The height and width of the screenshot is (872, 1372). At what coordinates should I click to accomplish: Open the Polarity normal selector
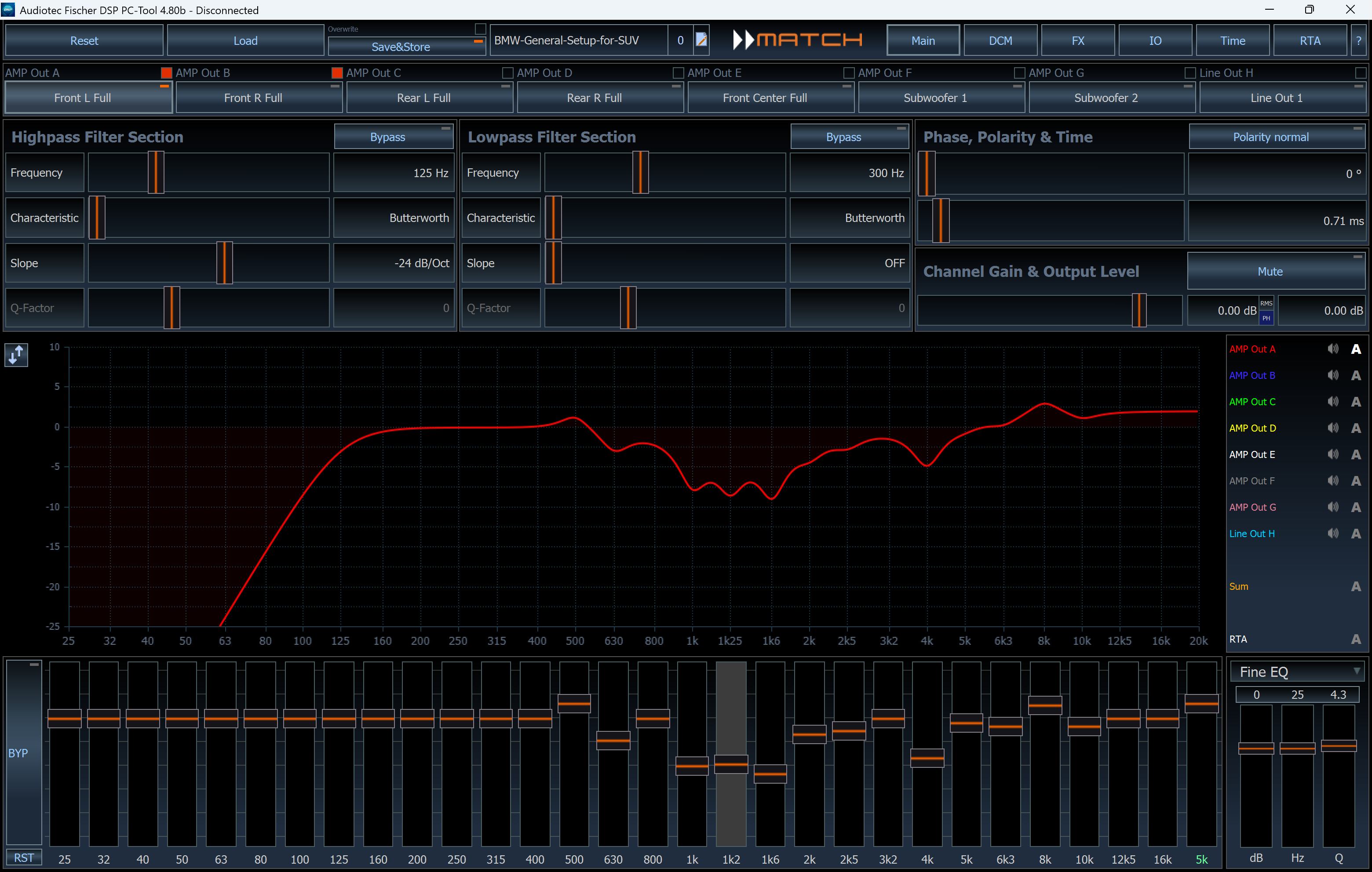coord(1270,137)
